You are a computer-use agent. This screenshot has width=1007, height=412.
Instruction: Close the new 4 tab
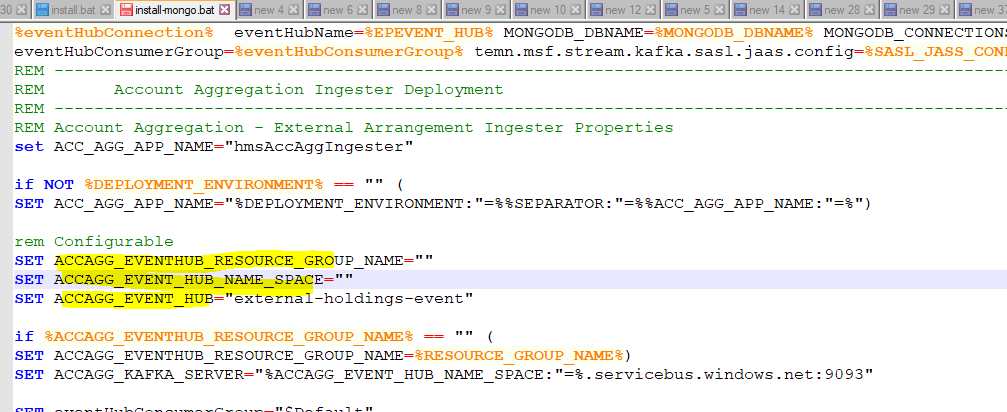(x=294, y=10)
